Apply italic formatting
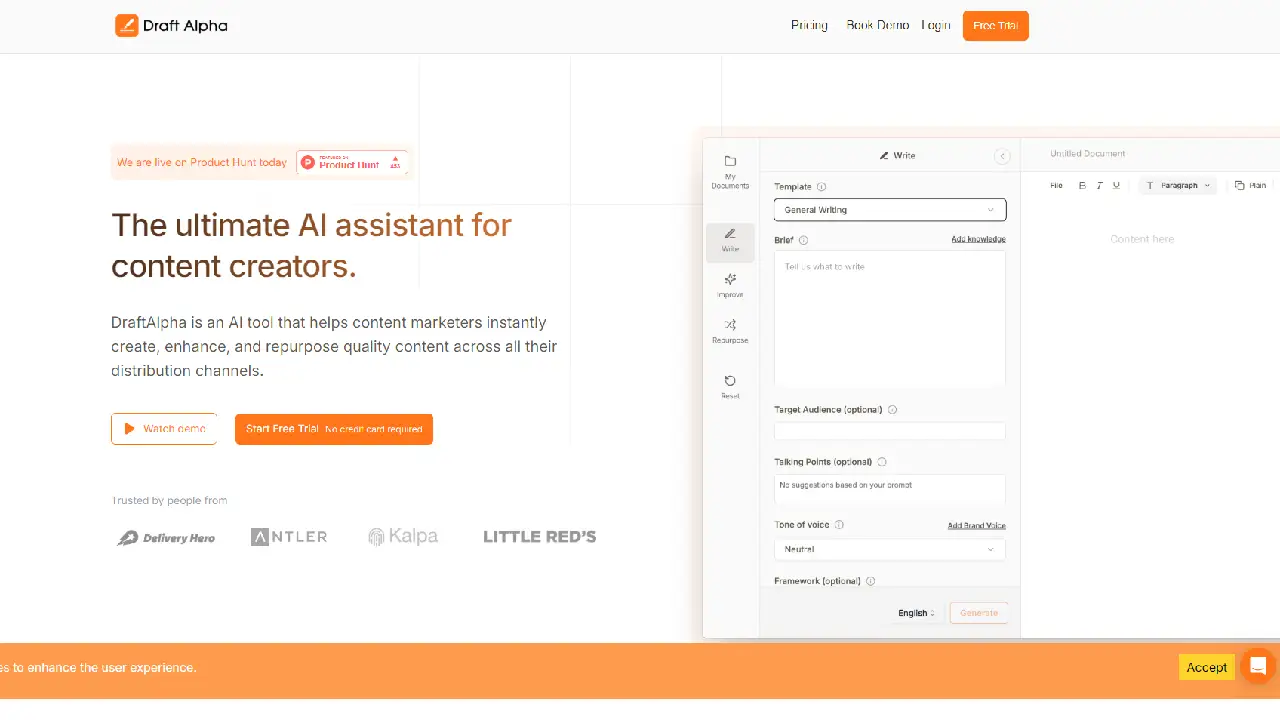 (1099, 185)
